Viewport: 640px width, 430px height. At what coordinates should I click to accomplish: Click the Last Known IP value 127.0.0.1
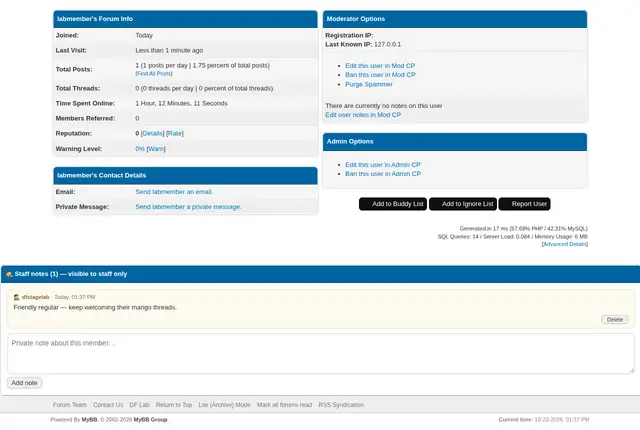pyautogui.click(x=387, y=44)
